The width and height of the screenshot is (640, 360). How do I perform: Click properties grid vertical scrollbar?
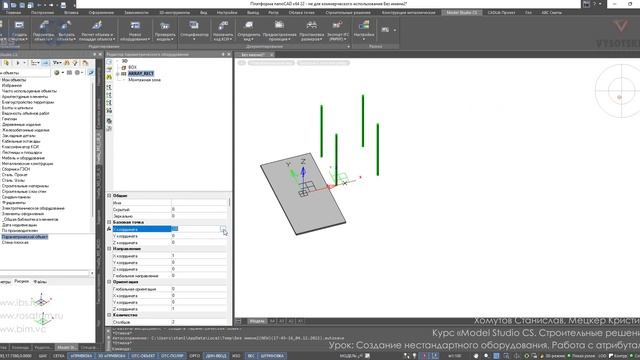point(229,202)
